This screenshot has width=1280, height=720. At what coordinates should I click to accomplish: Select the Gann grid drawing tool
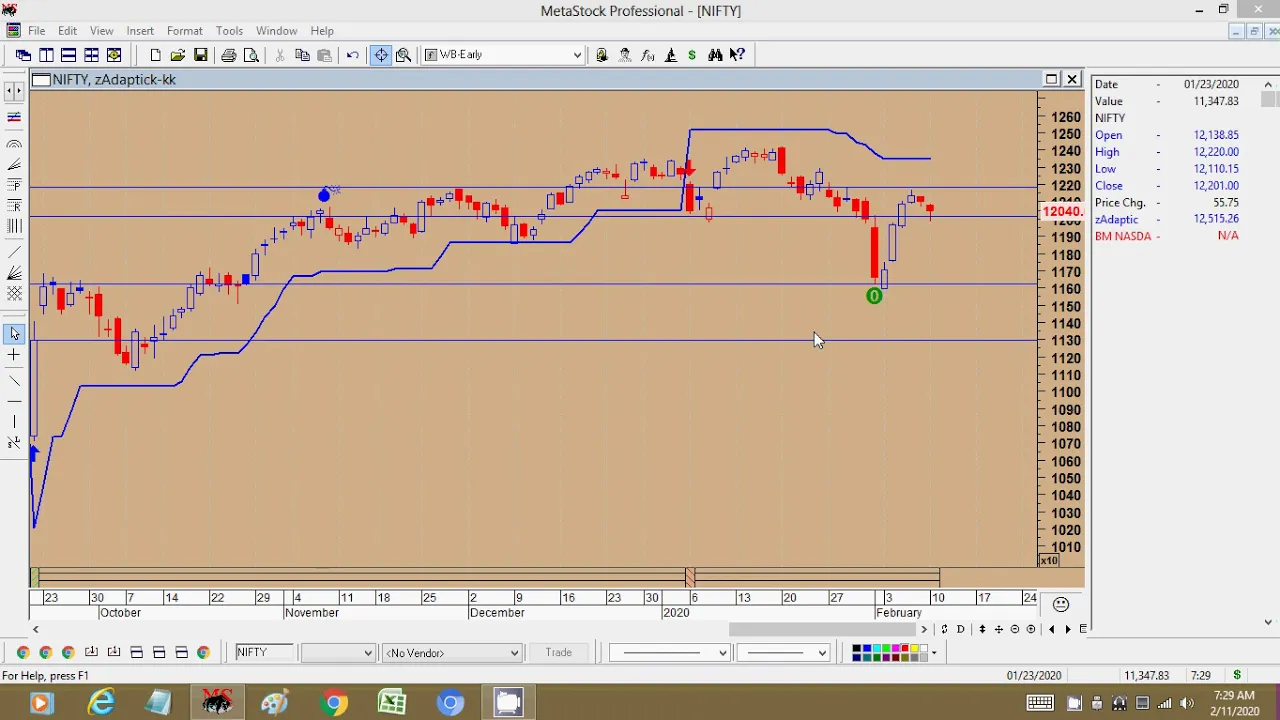coord(14,294)
